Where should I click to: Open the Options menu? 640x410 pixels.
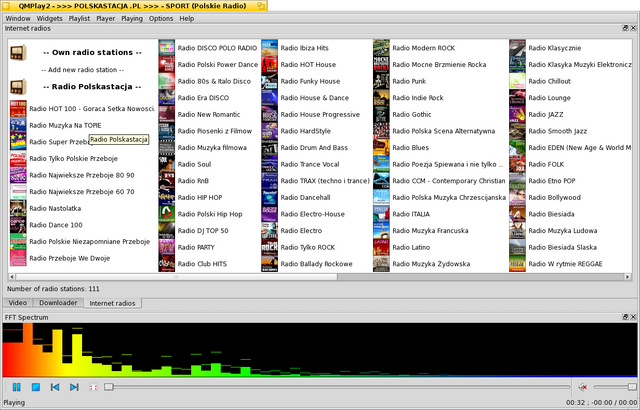click(x=161, y=18)
